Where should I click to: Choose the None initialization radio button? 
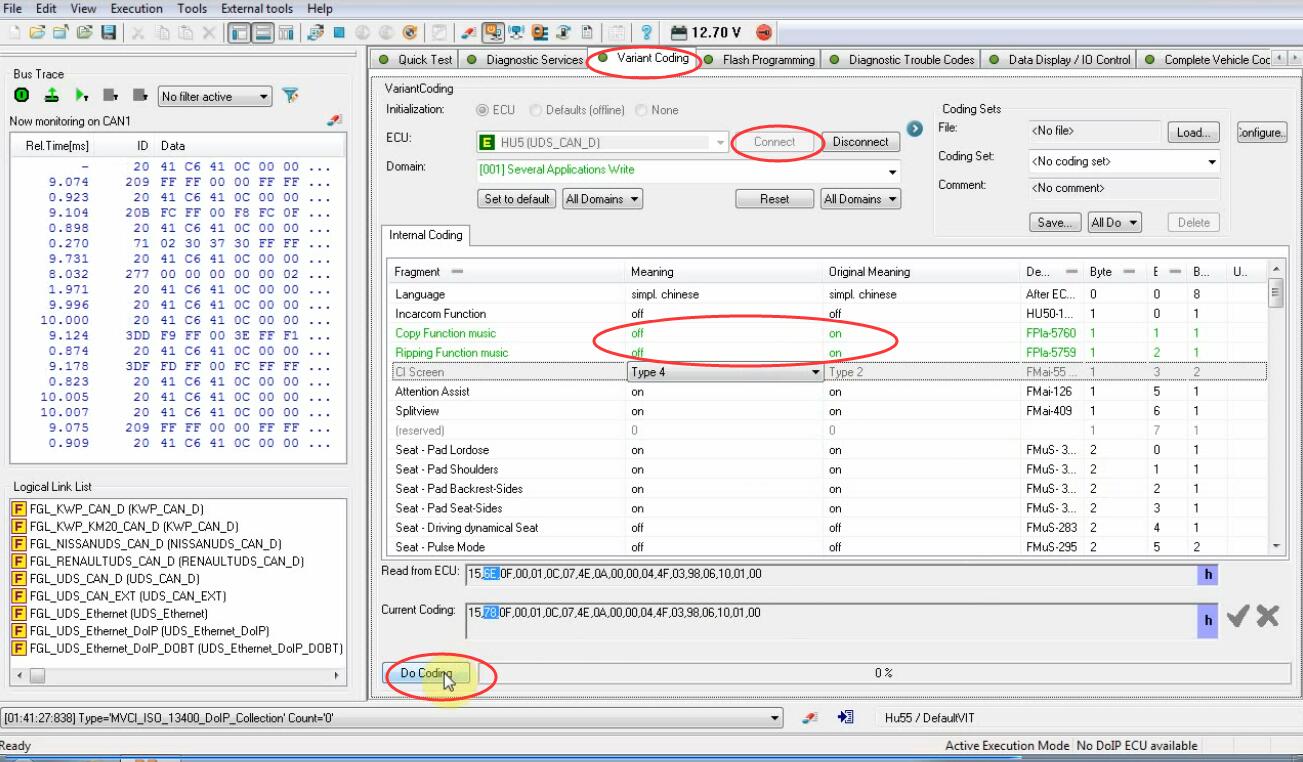(641, 110)
